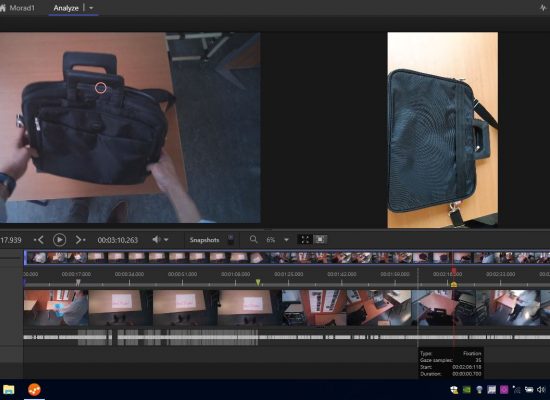This screenshot has height=400, width=550.
Task: Select the green event marker near 00:01:08.000
Action: click(258, 282)
